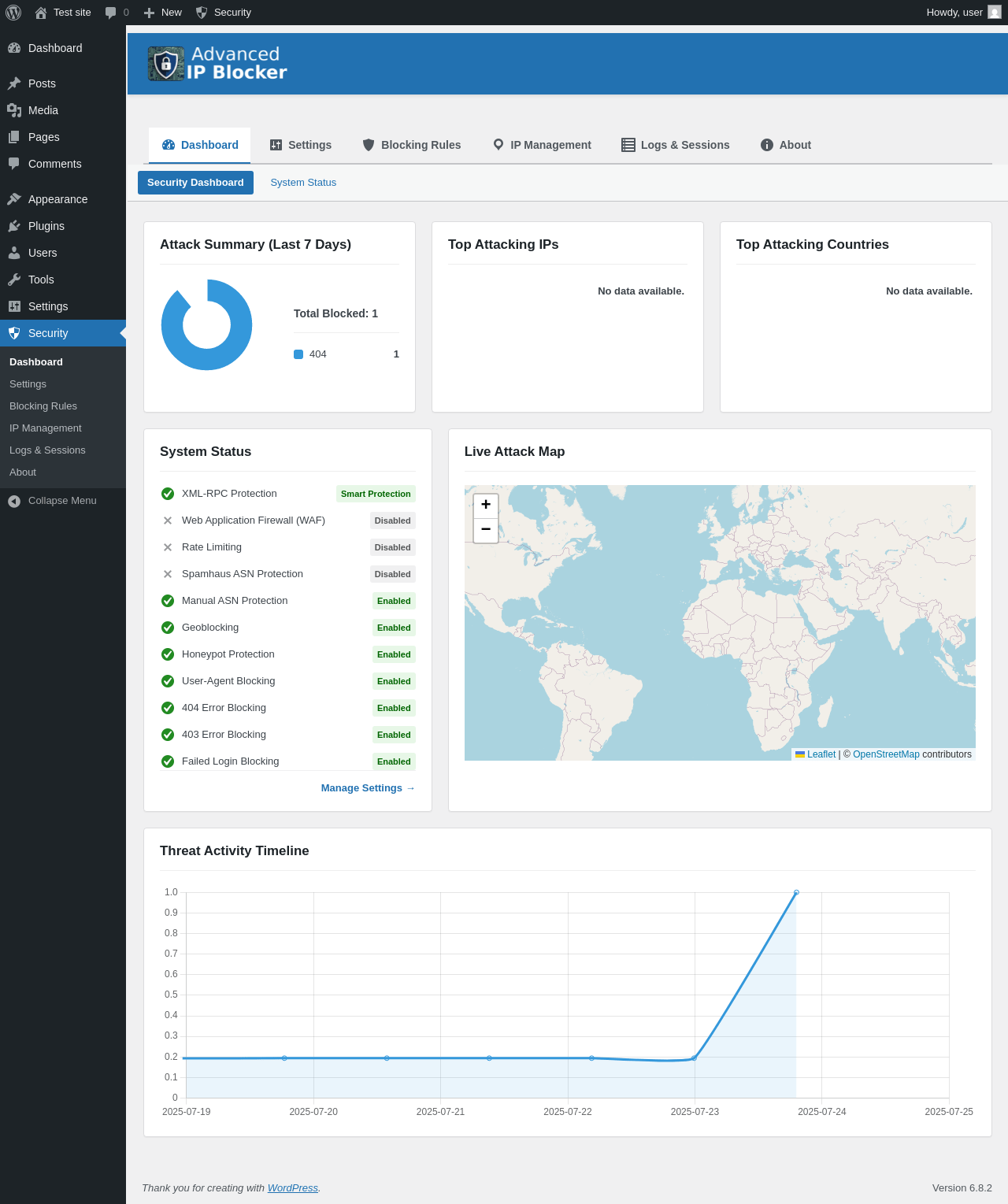Viewport: 1008px width, 1204px height.
Task: Click the 2025-07-23 peak point on timeline
Action: pyautogui.click(x=796, y=892)
